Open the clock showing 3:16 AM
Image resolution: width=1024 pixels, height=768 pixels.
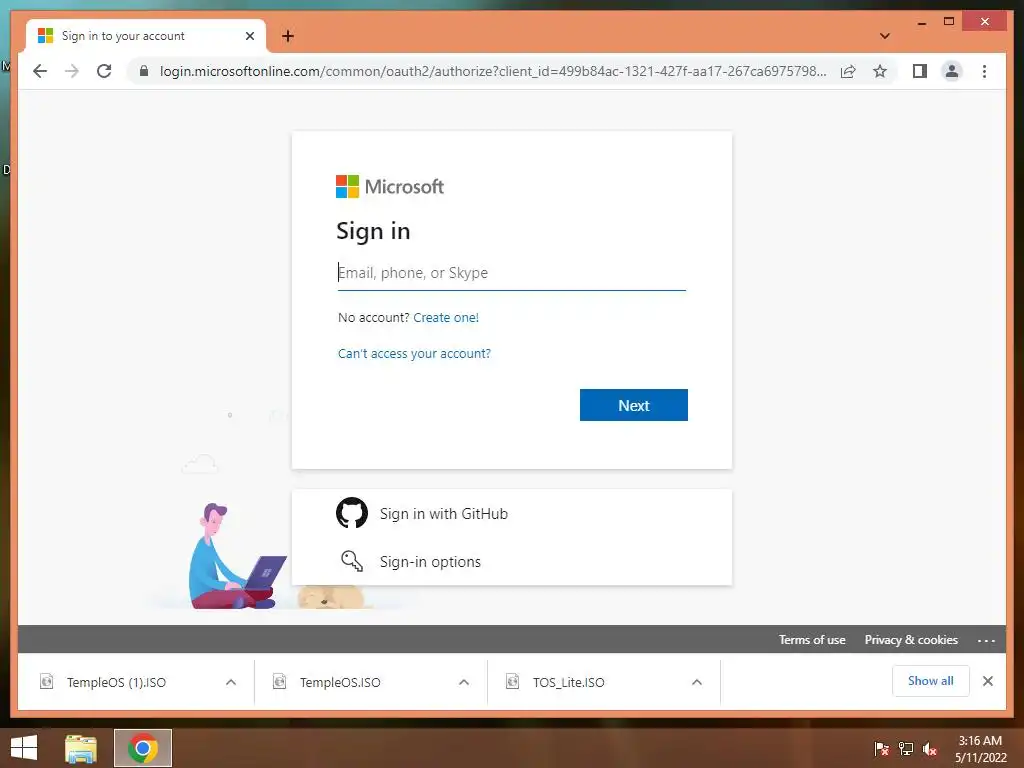pyautogui.click(x=980, y=748)
